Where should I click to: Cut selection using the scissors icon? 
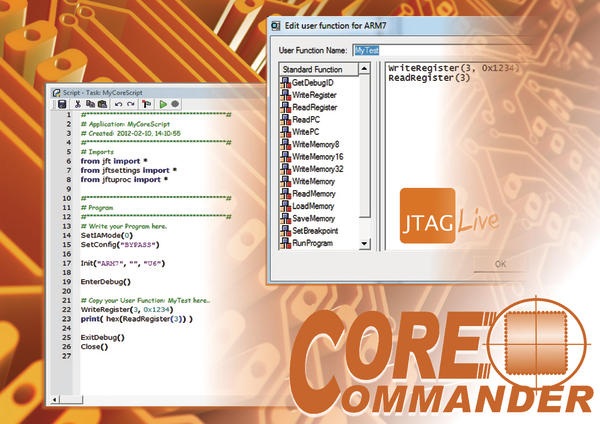(x=78, y=104)
